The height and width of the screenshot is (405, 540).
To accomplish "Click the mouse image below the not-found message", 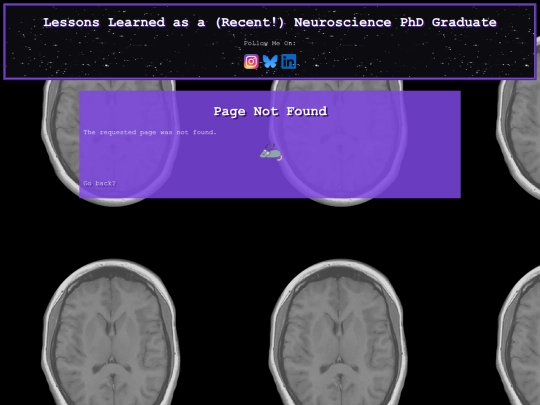I will pyautogui.click(x=271, y=153).
